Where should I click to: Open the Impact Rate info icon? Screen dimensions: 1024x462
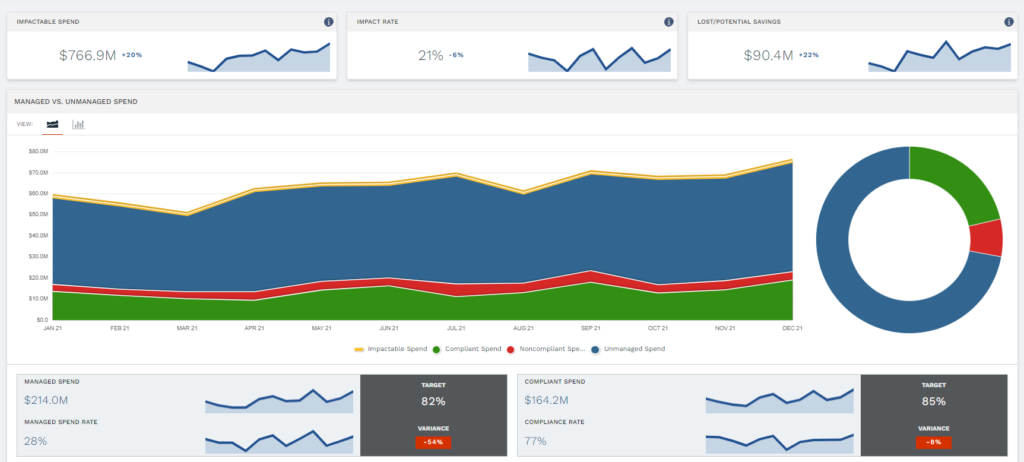point(669,22)
